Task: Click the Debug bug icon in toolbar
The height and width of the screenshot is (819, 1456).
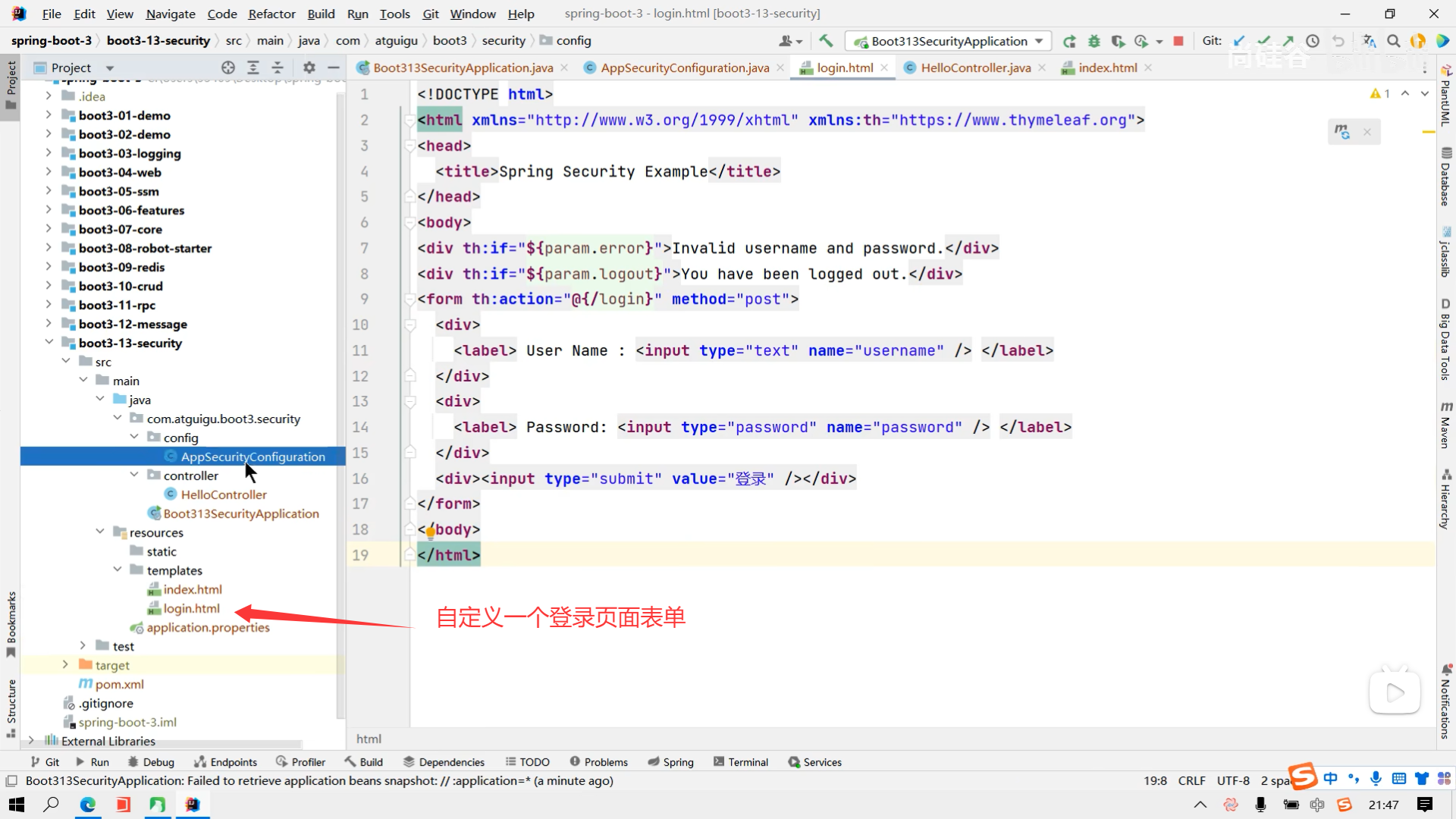Action: (1094, 41)
